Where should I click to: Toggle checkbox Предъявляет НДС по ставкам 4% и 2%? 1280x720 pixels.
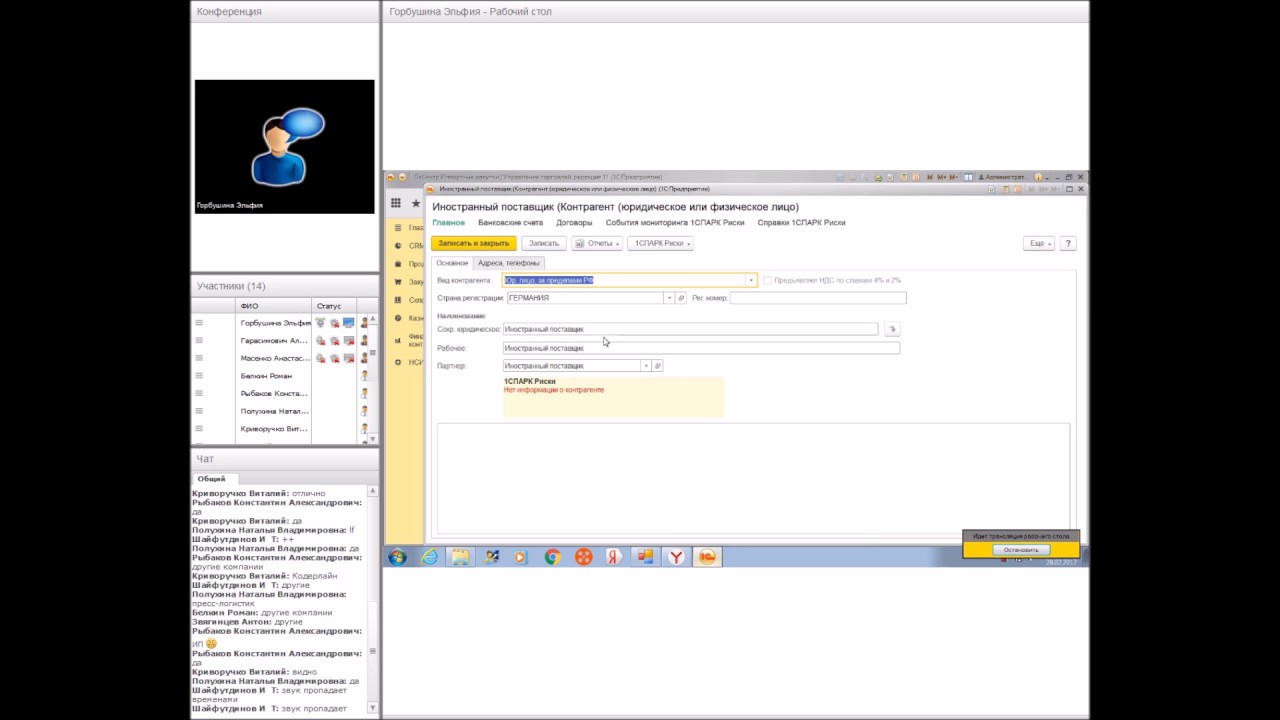767,281
